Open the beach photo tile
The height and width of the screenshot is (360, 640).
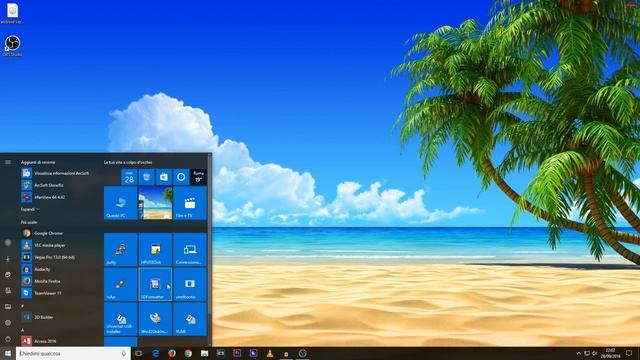point(155,203)
